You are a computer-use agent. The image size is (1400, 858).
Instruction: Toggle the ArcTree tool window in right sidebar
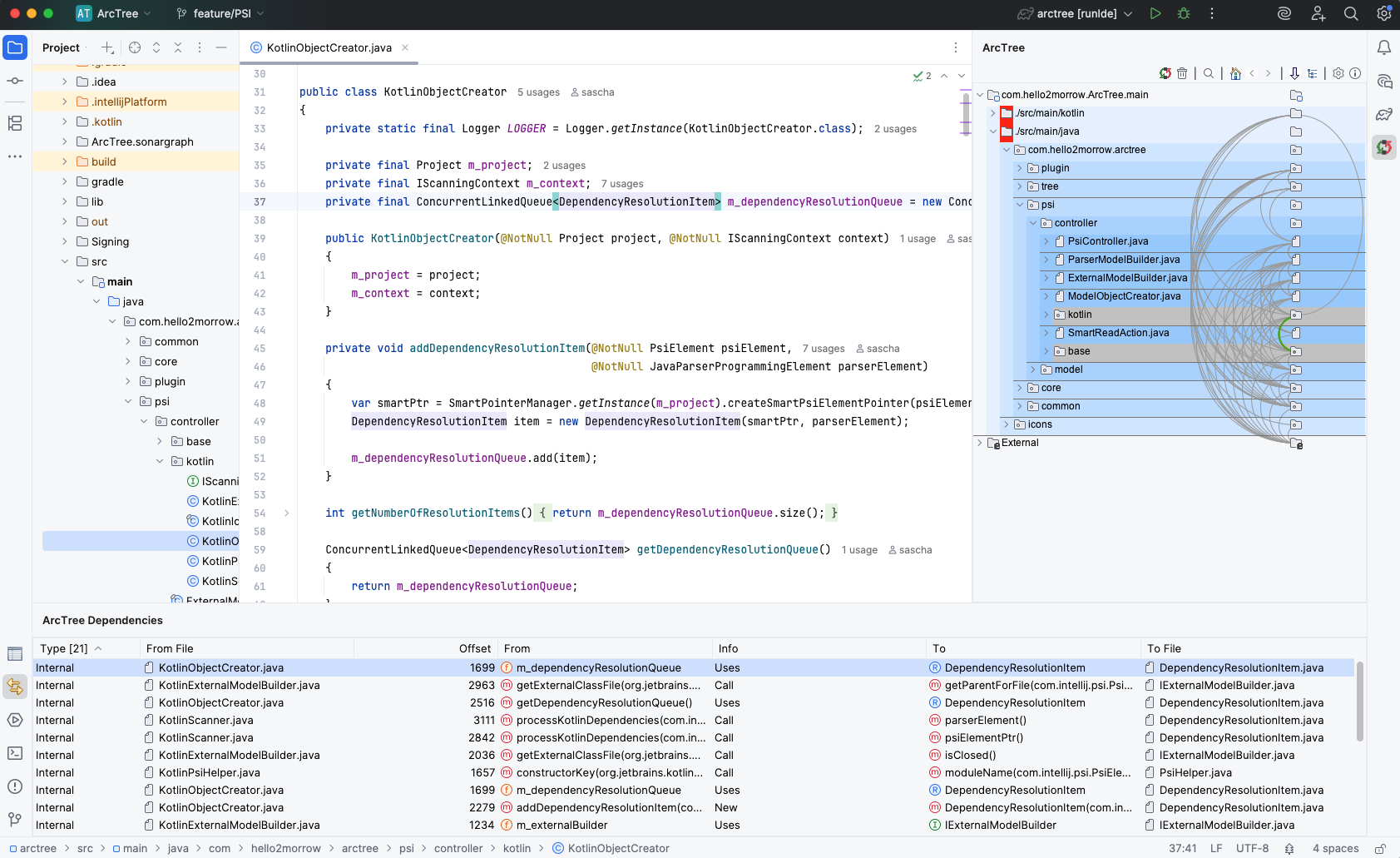[x=1384, y=147]
